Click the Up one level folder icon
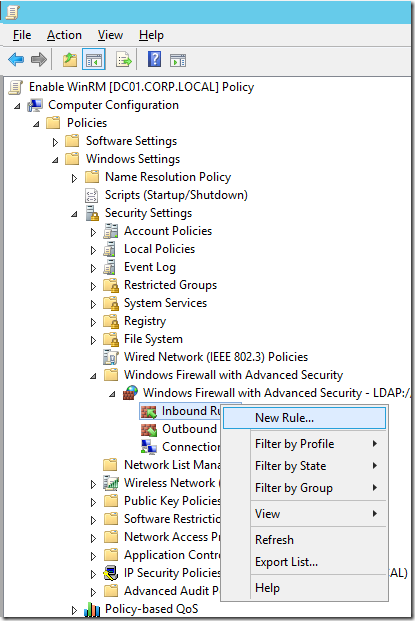 (70, 60)
